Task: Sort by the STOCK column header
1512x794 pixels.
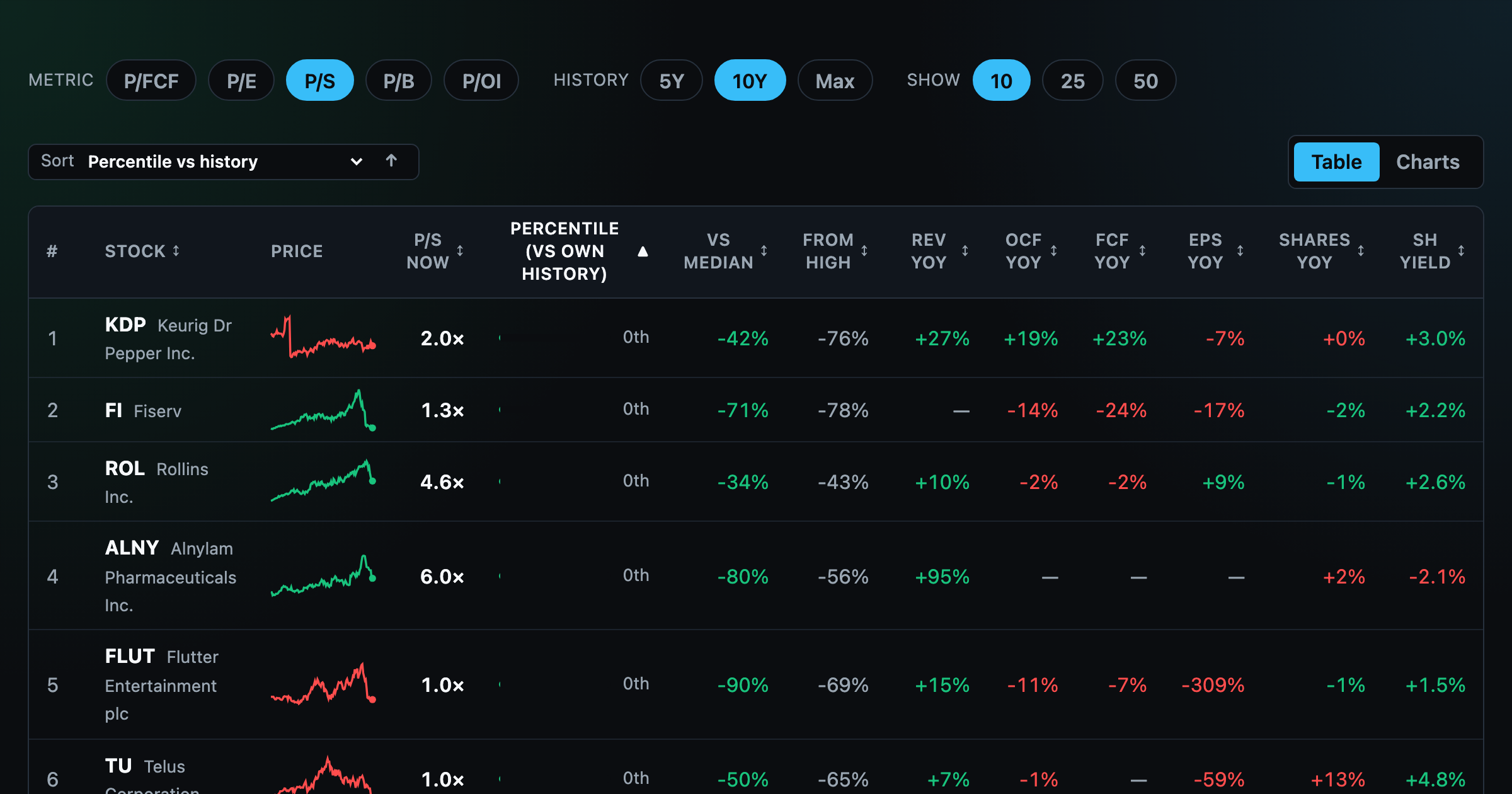Action: tap(142, 251)
